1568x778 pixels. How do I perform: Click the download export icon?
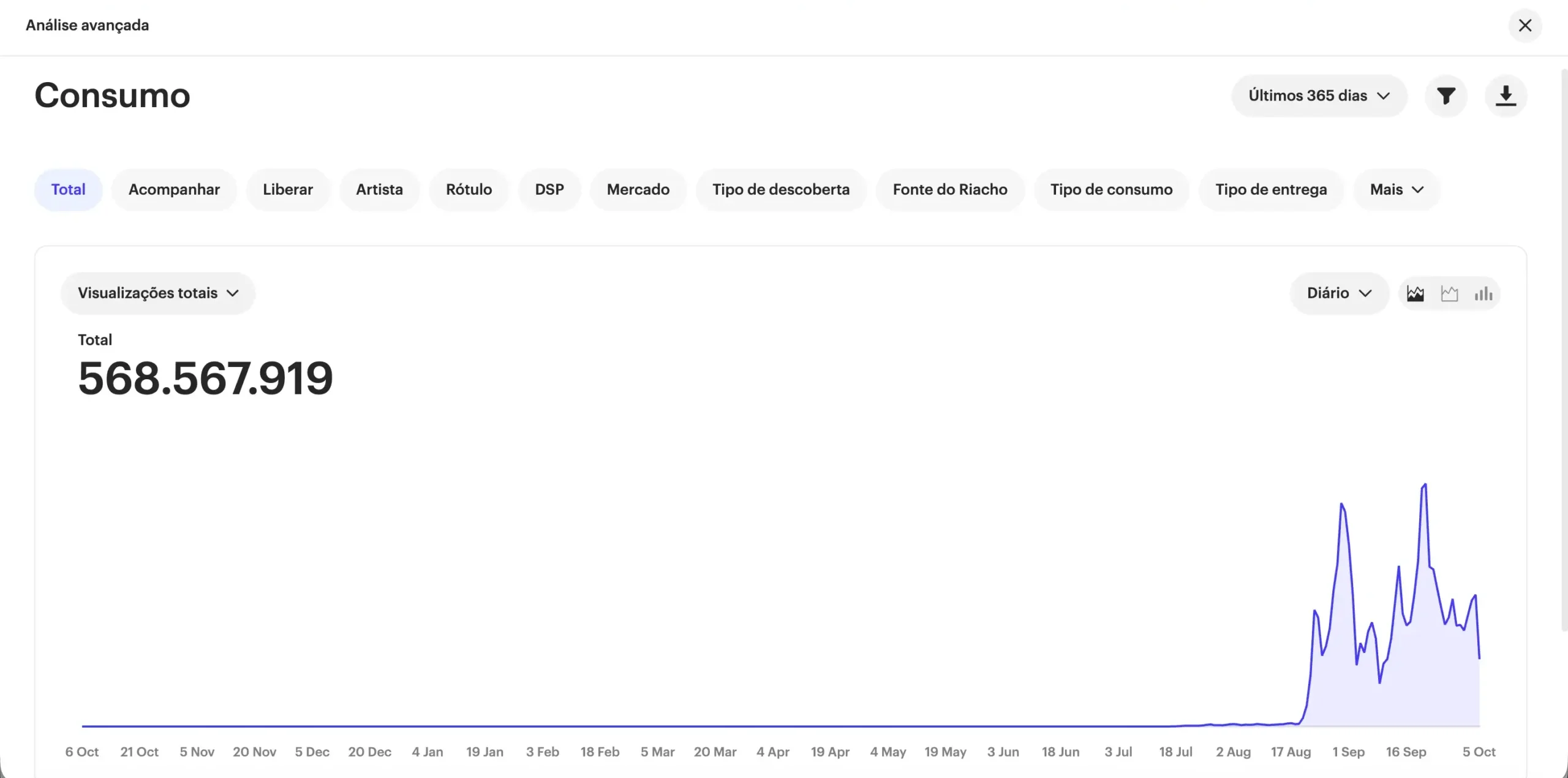click(1506, 96)
